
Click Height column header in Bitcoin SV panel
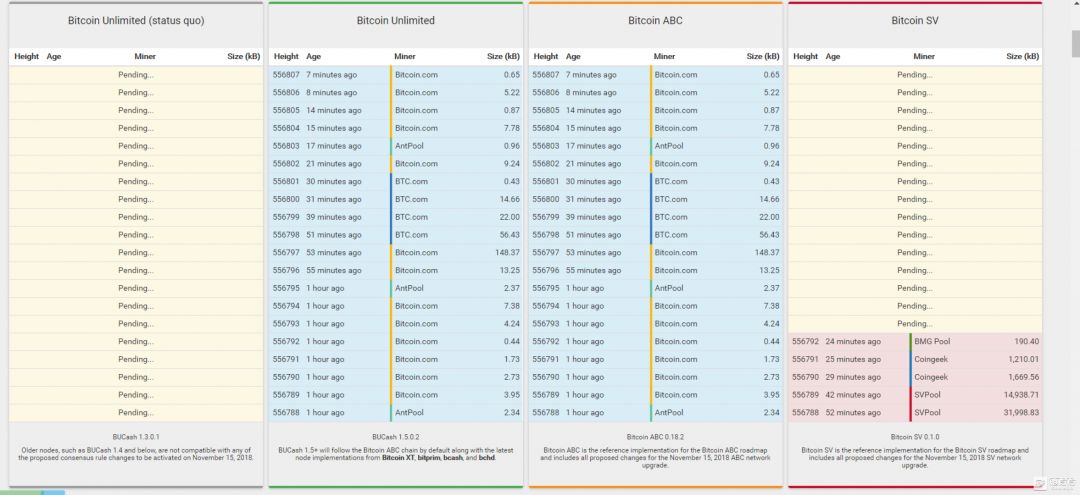point(805,57)
